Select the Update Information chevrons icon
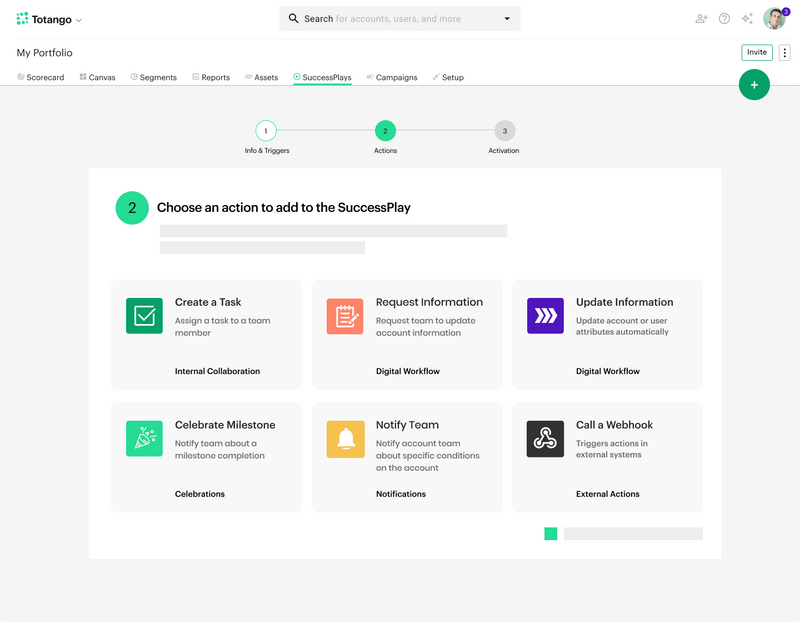The image size is (800, 622). 545,315
